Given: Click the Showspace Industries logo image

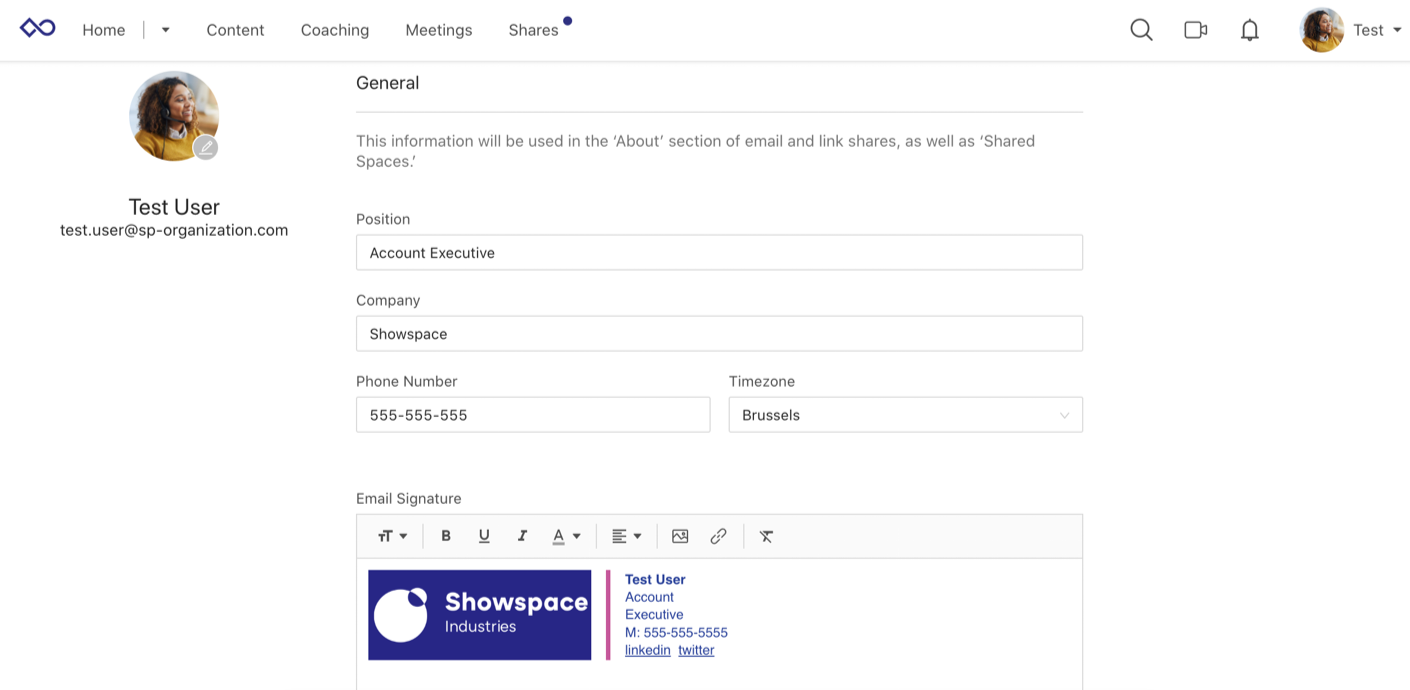Looking at the screenshot, I should click(479, 615).
